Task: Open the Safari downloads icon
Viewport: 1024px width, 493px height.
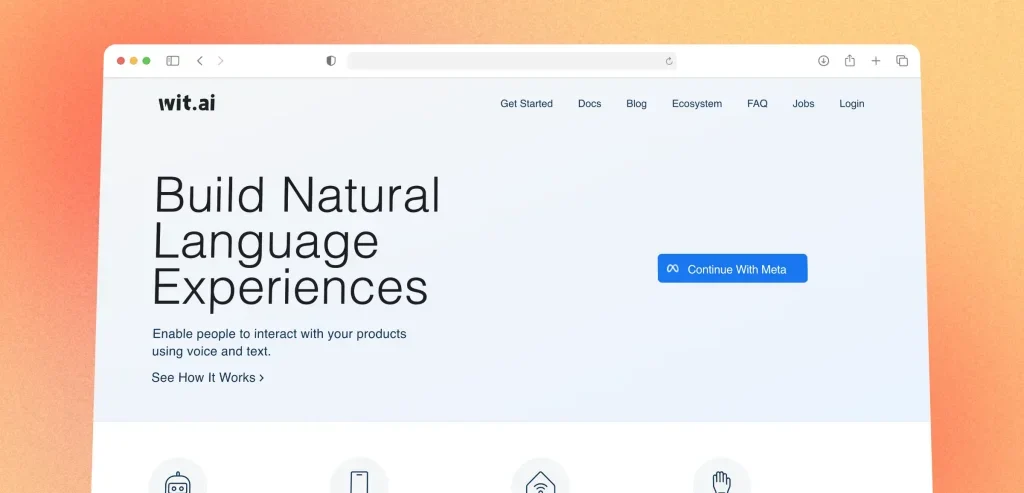Action: [x=823, y=61]
